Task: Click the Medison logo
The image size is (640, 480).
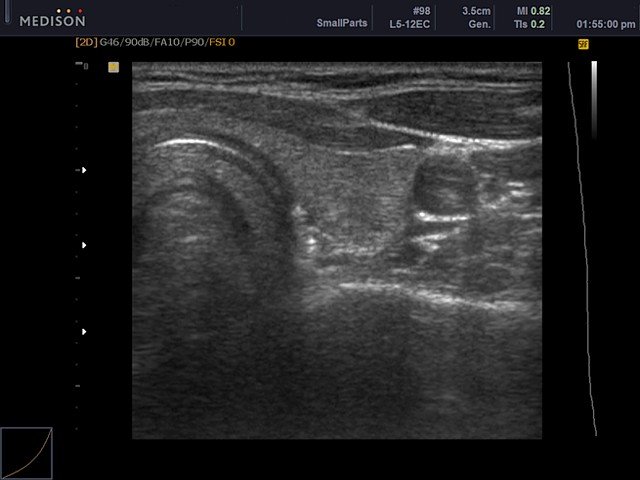Action: [52, 17]
